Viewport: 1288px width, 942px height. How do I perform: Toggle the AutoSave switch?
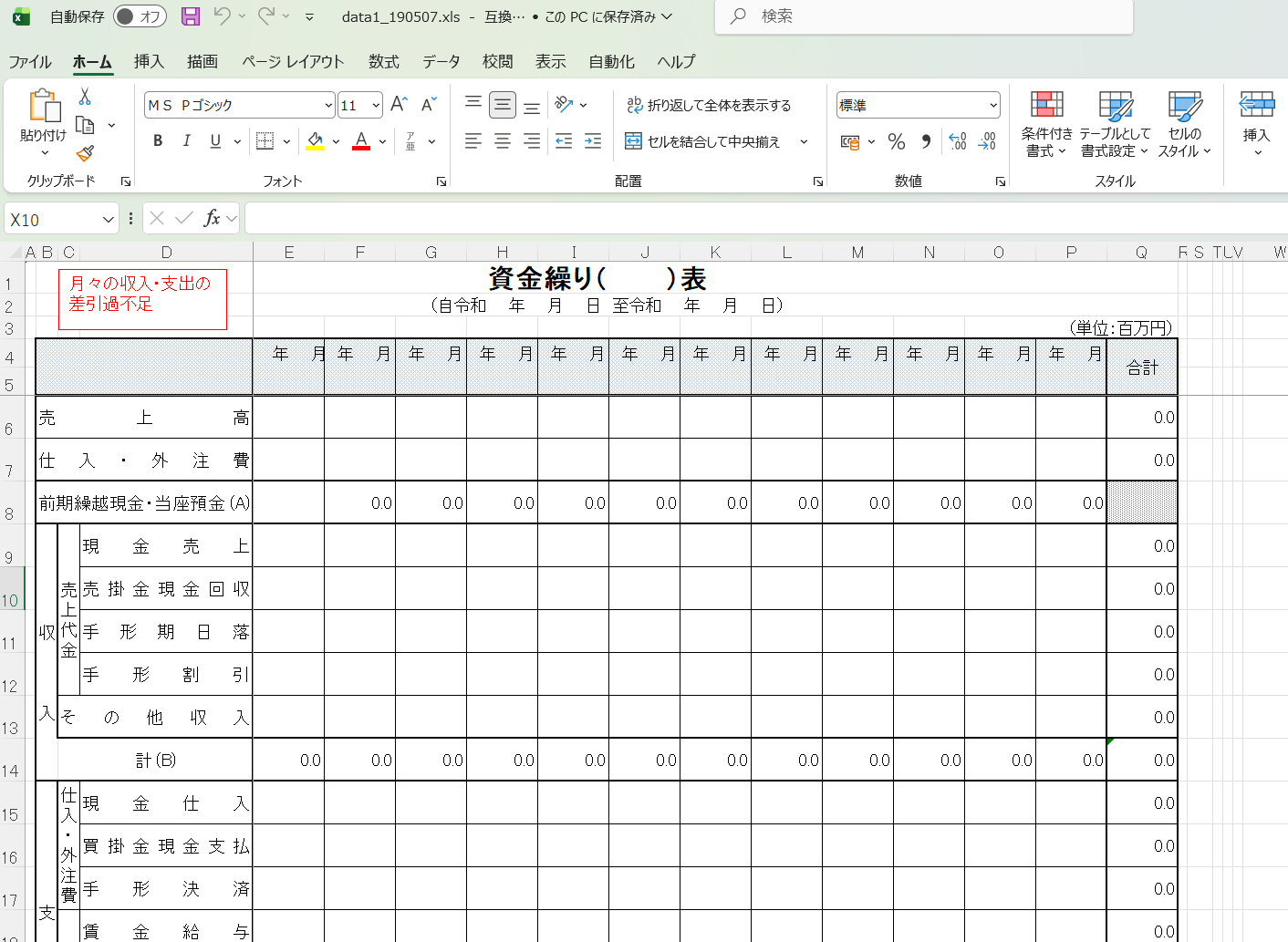139,16
